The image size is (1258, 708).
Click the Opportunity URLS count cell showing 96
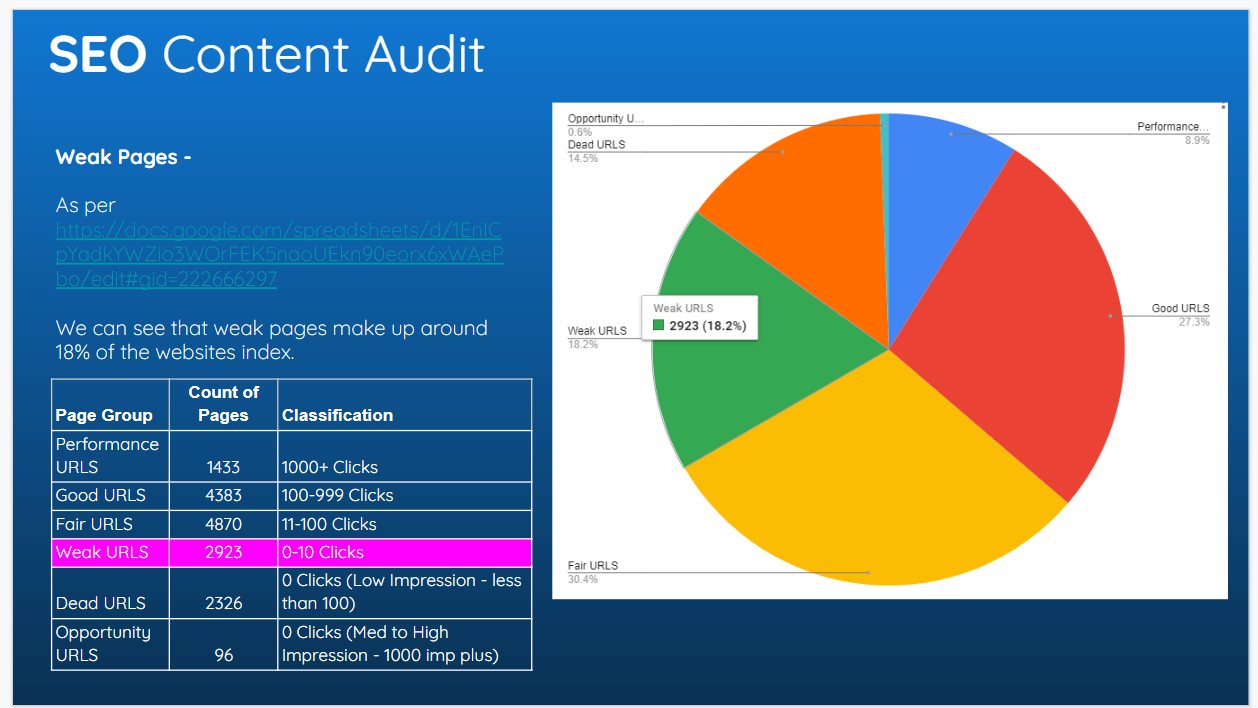[223, 655]
